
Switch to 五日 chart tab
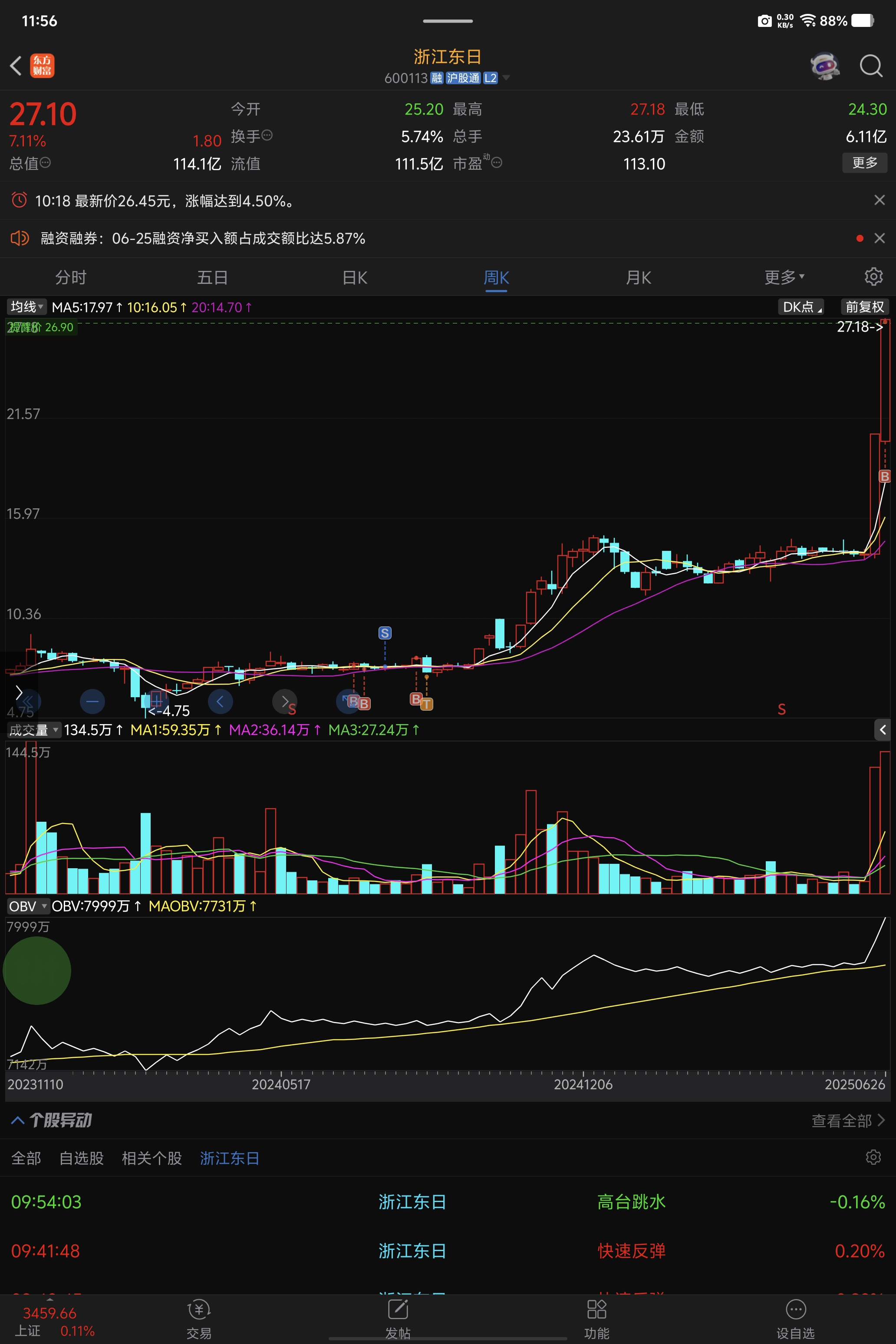[x=213, y=277]
